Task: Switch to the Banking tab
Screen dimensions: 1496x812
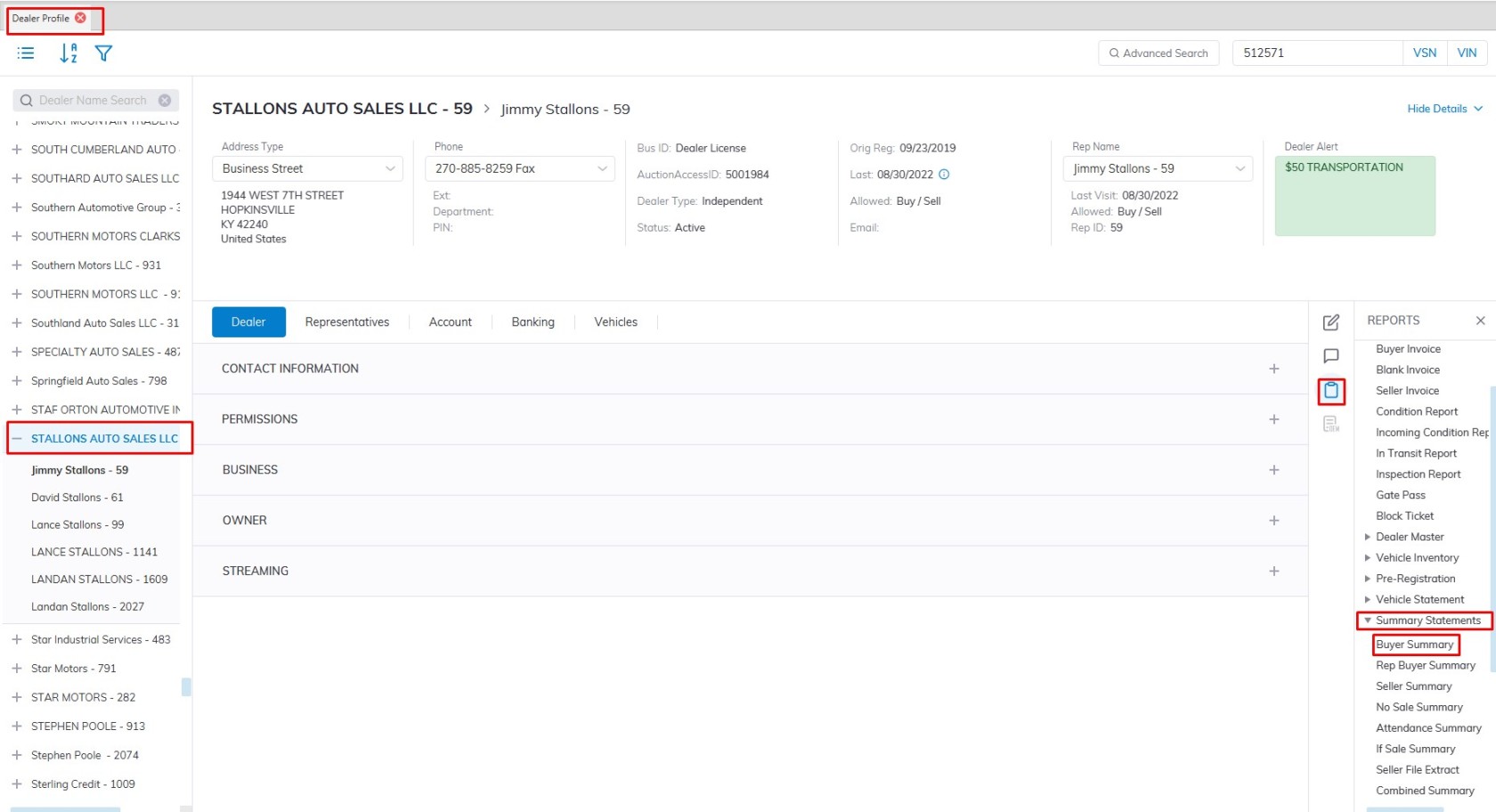Action: pos(533,322)
